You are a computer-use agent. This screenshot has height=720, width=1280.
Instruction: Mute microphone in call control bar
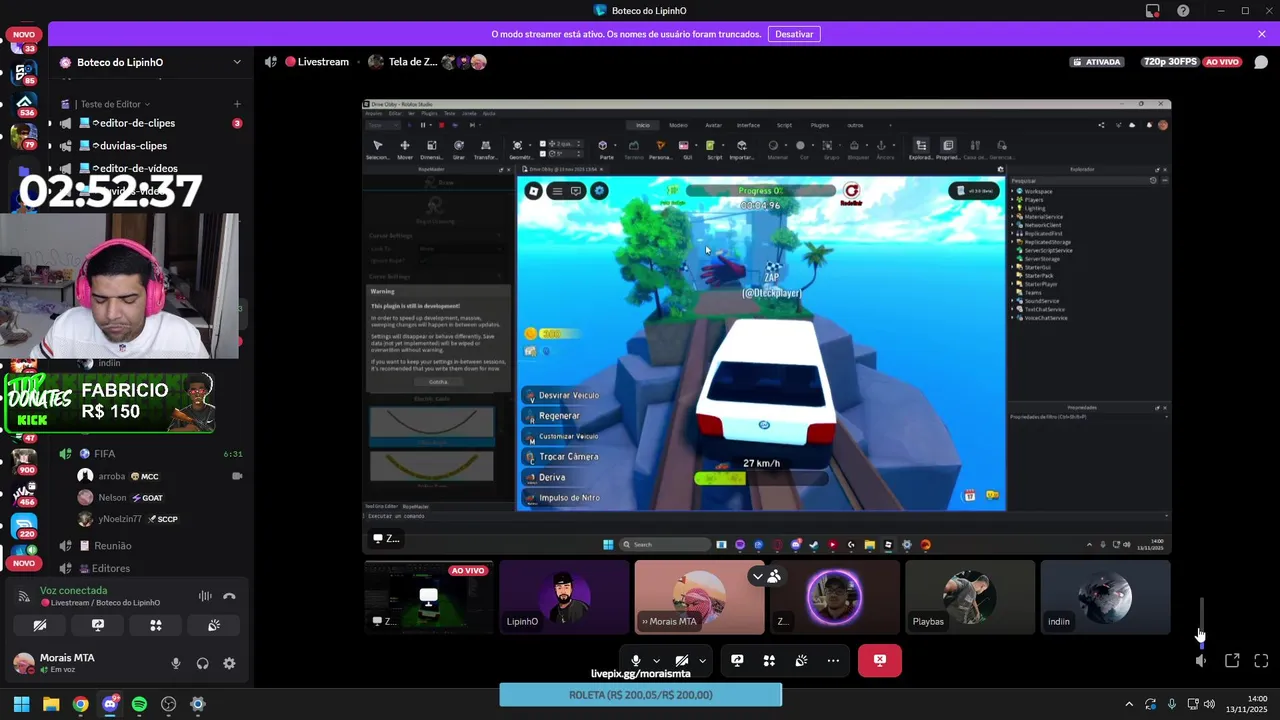635,660
